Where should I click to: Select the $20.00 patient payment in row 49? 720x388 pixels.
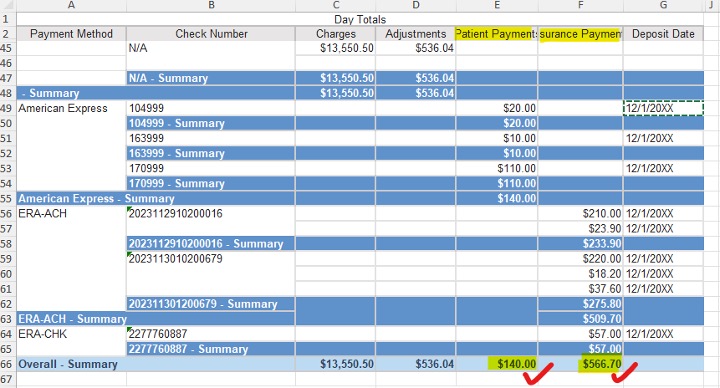click(496, 108)
